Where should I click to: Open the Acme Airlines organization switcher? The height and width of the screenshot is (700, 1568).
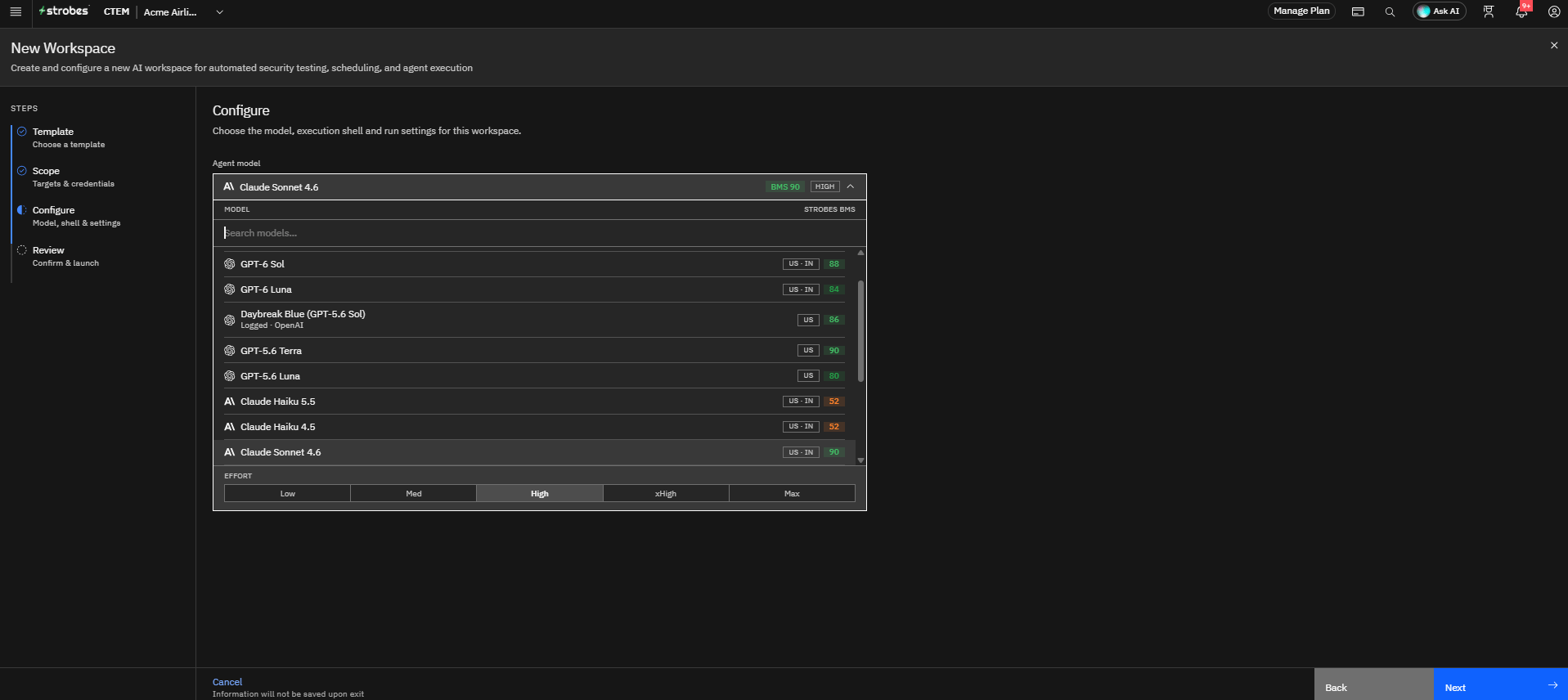click(183, 12)
